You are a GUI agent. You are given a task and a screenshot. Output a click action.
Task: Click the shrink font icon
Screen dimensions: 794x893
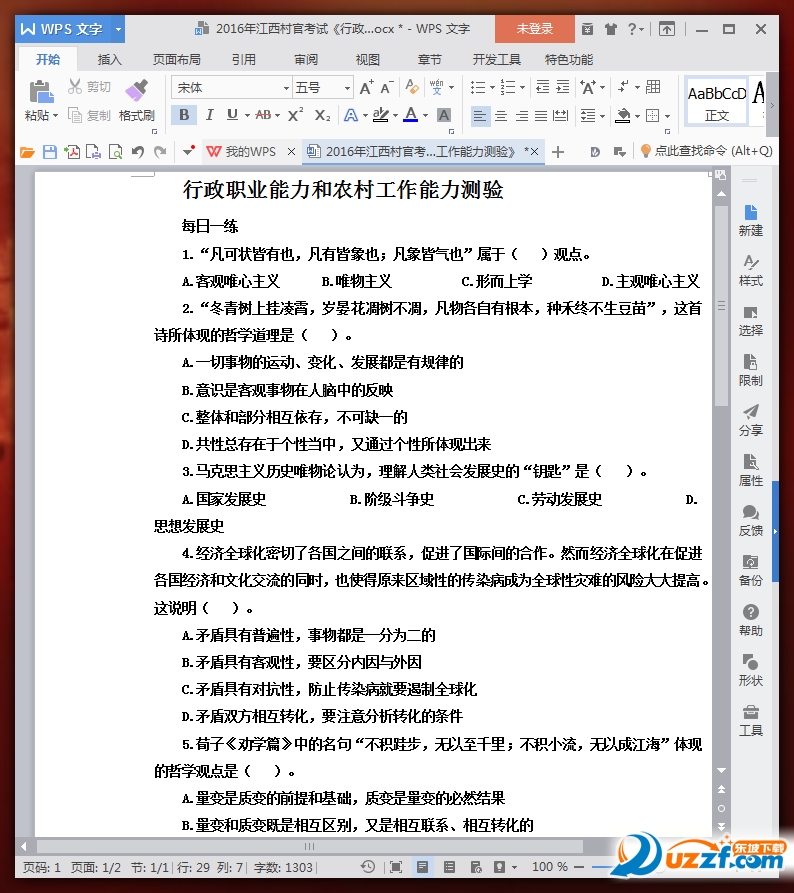(x=387, y=87)
